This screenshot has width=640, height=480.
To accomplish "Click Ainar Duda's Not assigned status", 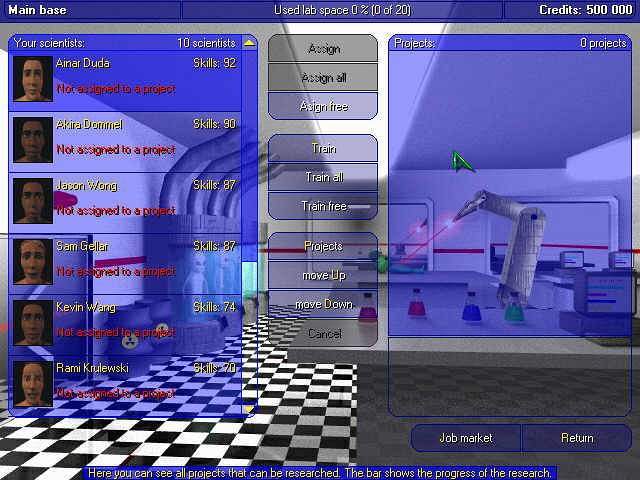I will tap(116, 89).
